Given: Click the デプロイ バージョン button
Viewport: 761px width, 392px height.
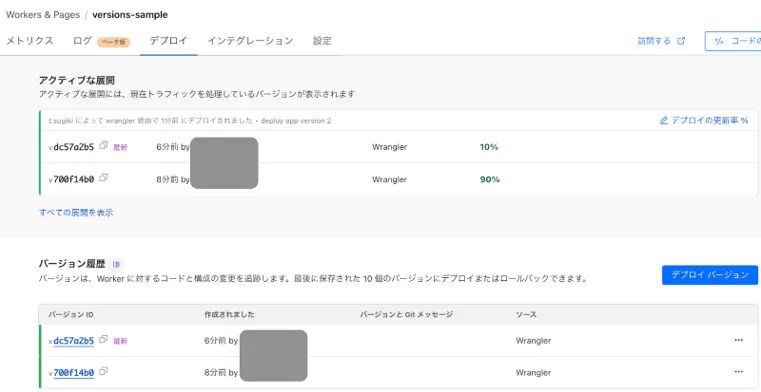Looking at the screenshot, I should pos(710,275).
